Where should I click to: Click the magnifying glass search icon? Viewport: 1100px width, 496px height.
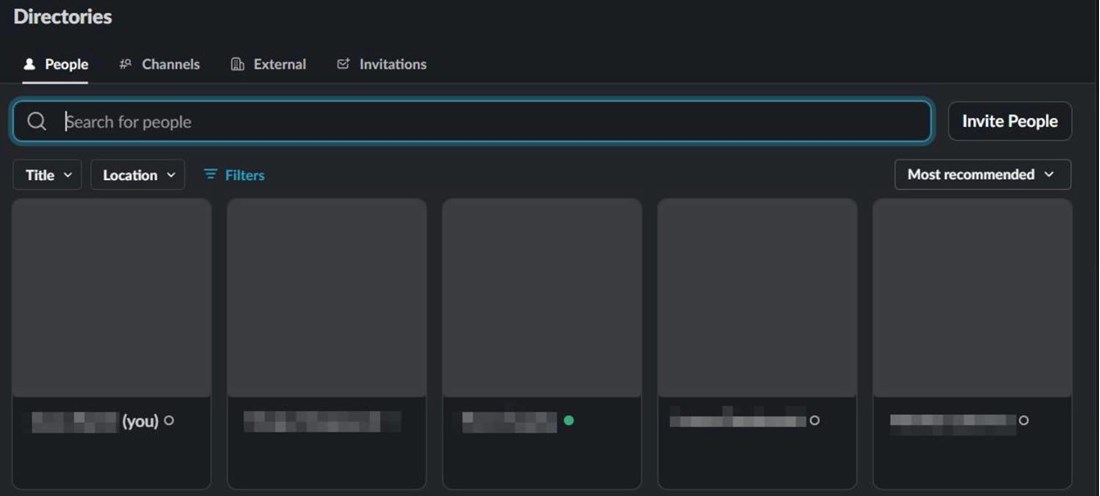[x=37, y=122]
